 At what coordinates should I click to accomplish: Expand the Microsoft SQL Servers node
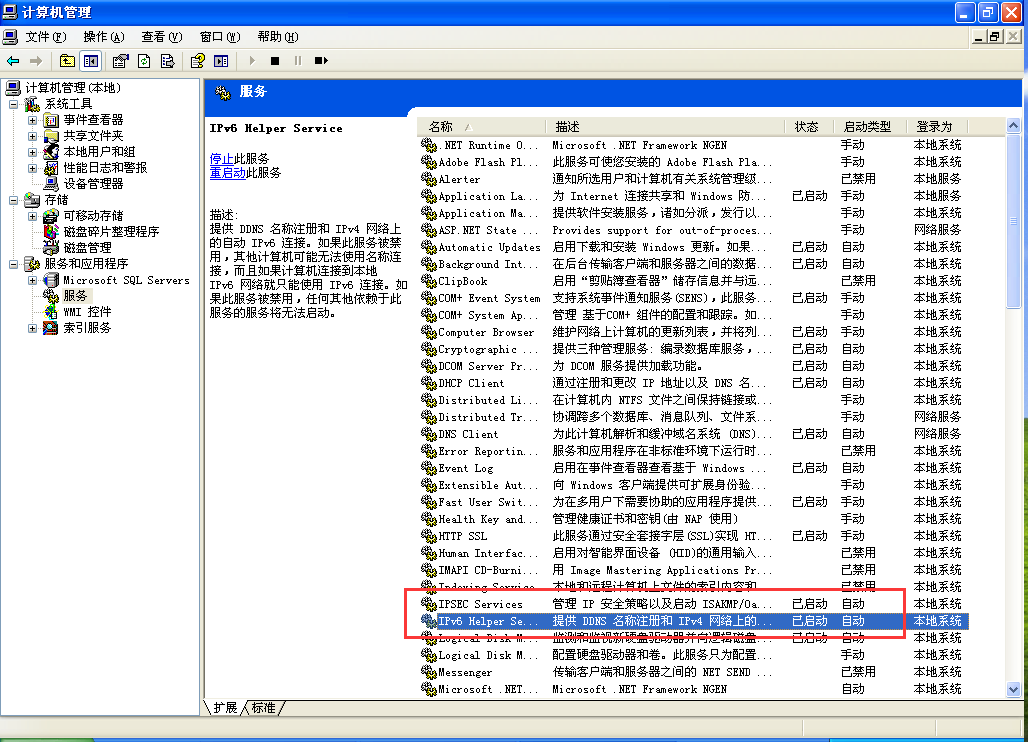33,280
